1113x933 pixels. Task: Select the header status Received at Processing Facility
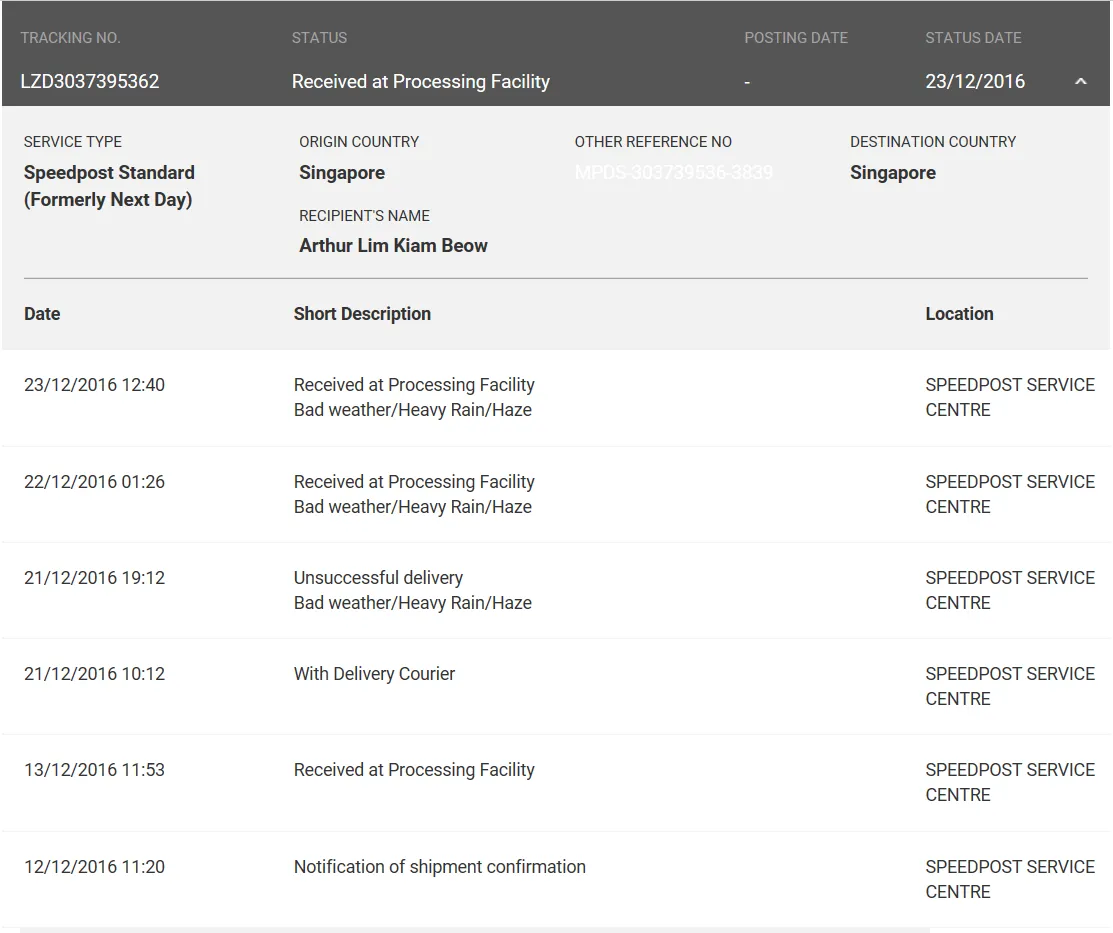[x=420, y=82]
